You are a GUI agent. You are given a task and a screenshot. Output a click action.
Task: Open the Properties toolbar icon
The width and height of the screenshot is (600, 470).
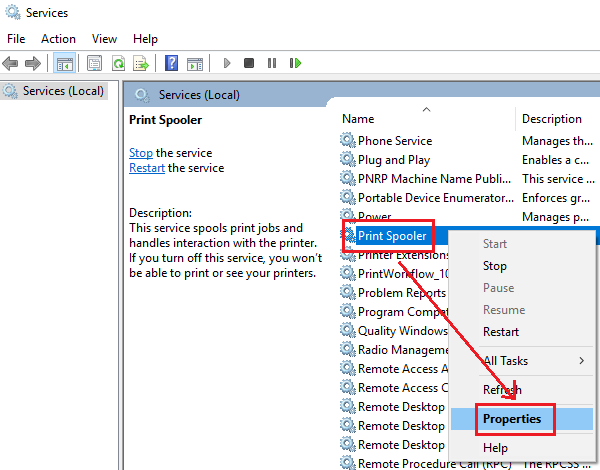click(x=94, y=63)
